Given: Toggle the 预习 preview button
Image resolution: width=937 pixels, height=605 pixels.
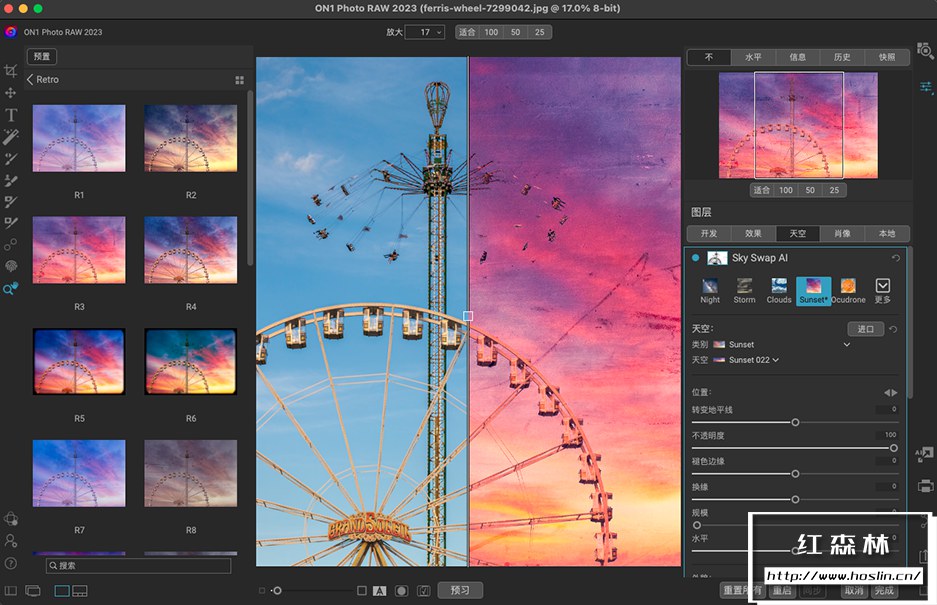Looking at the screenshot, I should click(x=458, y=590).
